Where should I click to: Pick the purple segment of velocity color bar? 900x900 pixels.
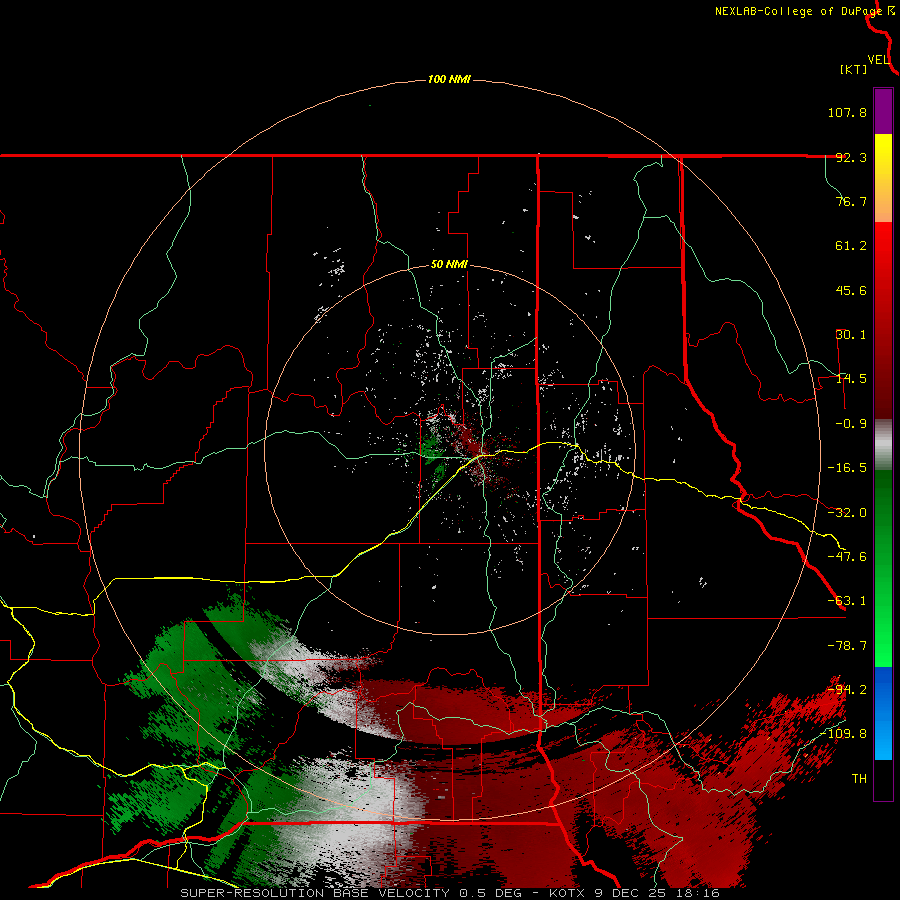tap(883, 111)
